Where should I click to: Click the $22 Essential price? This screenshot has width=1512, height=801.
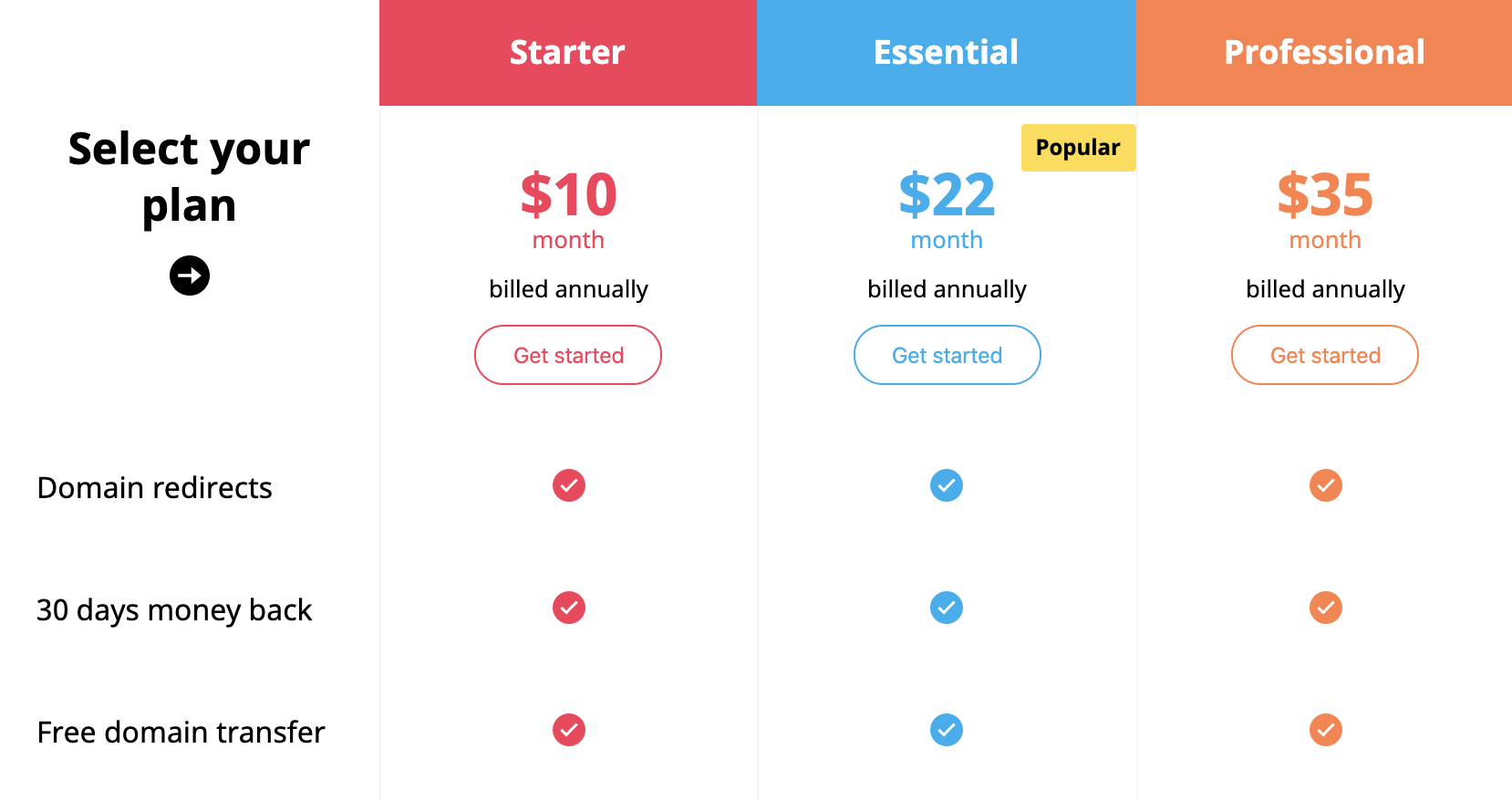tap(947, 195)
